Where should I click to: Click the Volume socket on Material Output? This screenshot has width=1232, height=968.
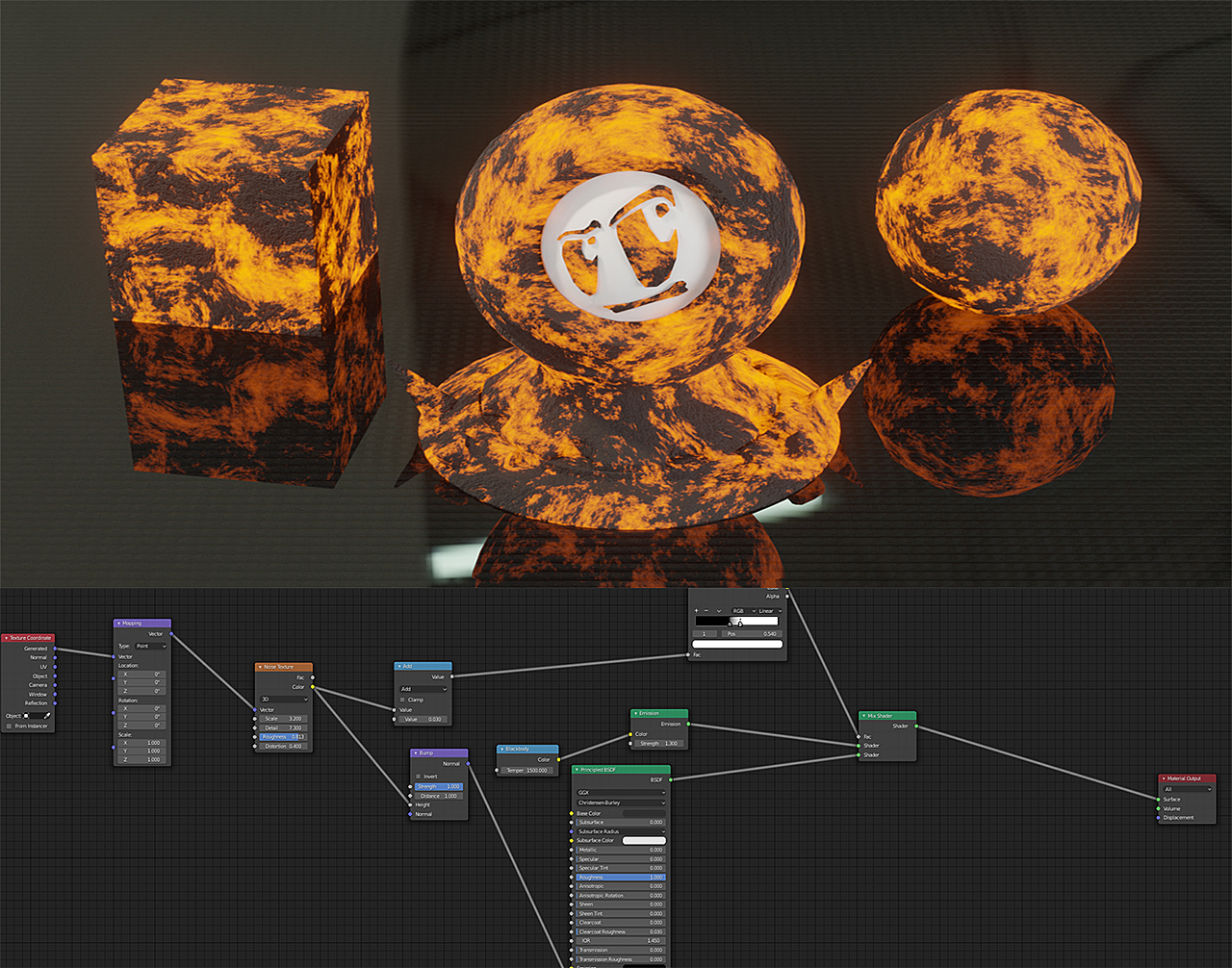[1158, 809]
